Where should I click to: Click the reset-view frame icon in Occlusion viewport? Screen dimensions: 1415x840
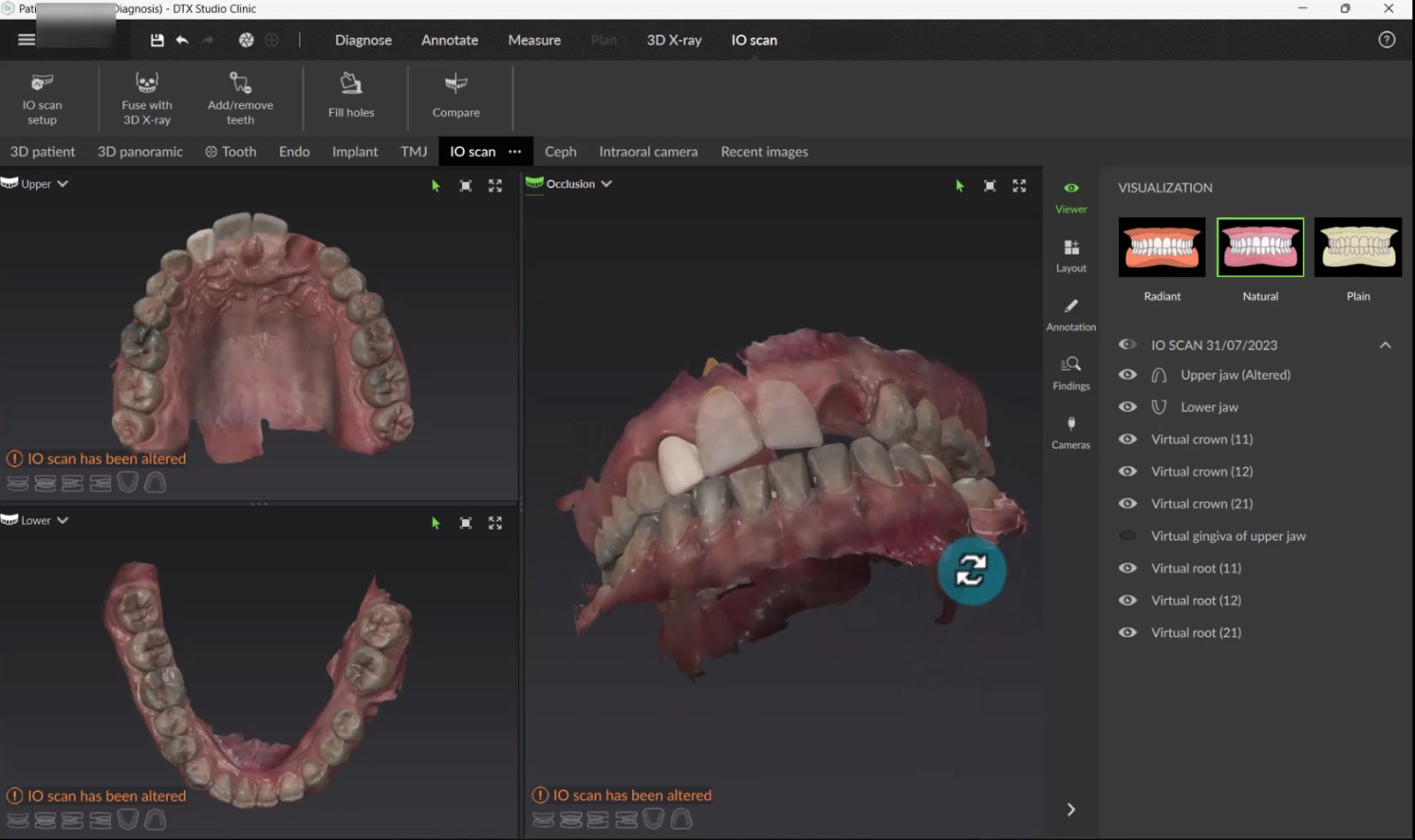pos(990,186)
